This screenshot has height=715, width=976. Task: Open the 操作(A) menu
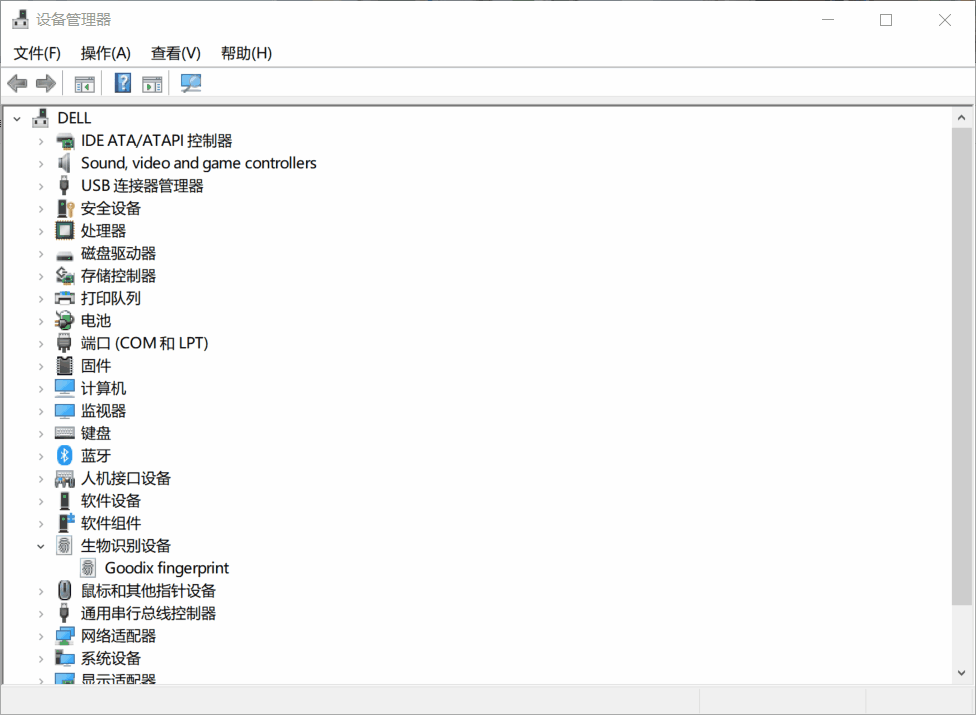(x=106, y=53)
